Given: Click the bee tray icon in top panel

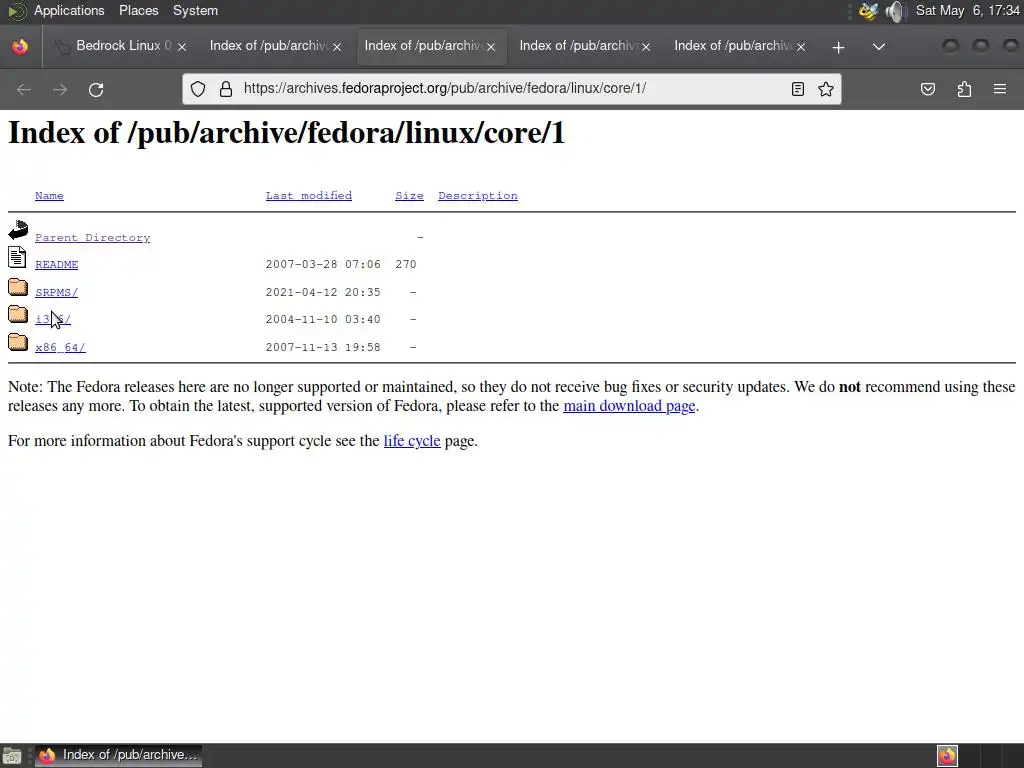Looking at the screenshot, I should coord(868,11).
